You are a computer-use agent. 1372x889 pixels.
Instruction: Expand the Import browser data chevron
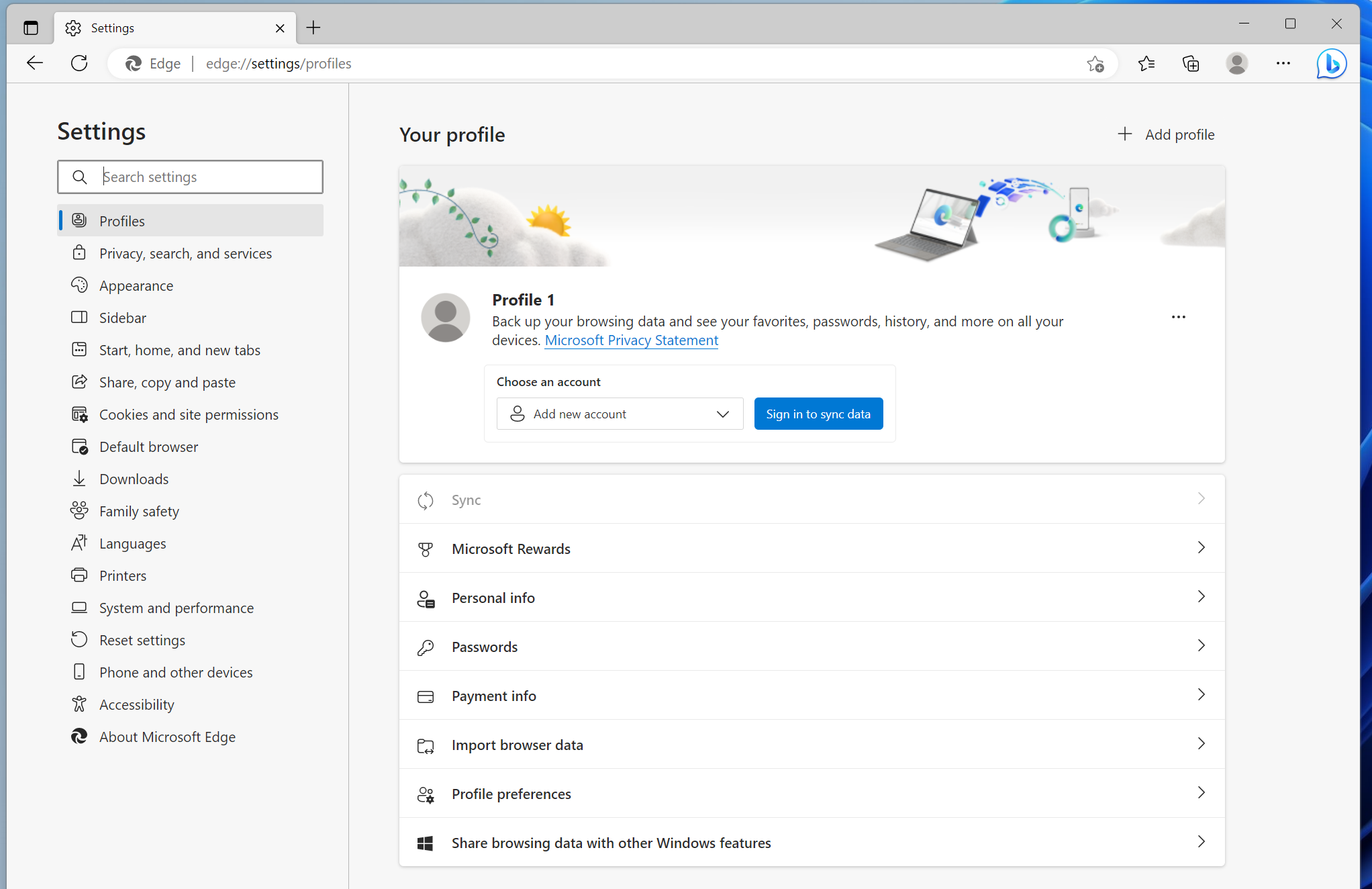point(1201,744)
